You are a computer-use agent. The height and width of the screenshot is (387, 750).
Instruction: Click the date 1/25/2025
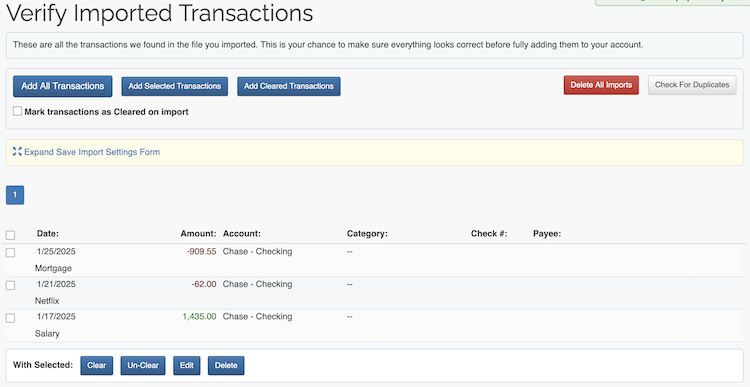point(56,252)
